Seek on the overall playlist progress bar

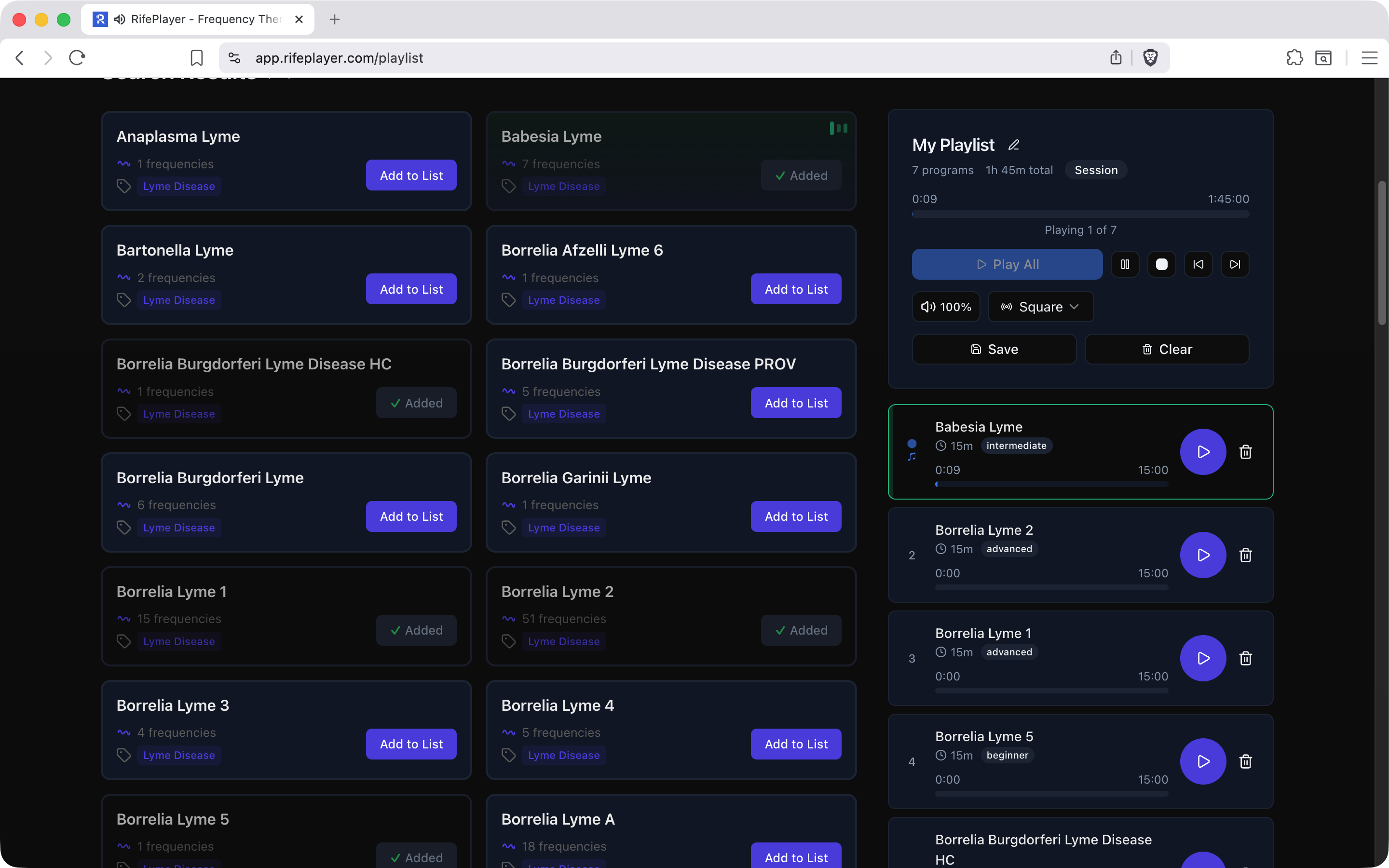coord(1080,214)
